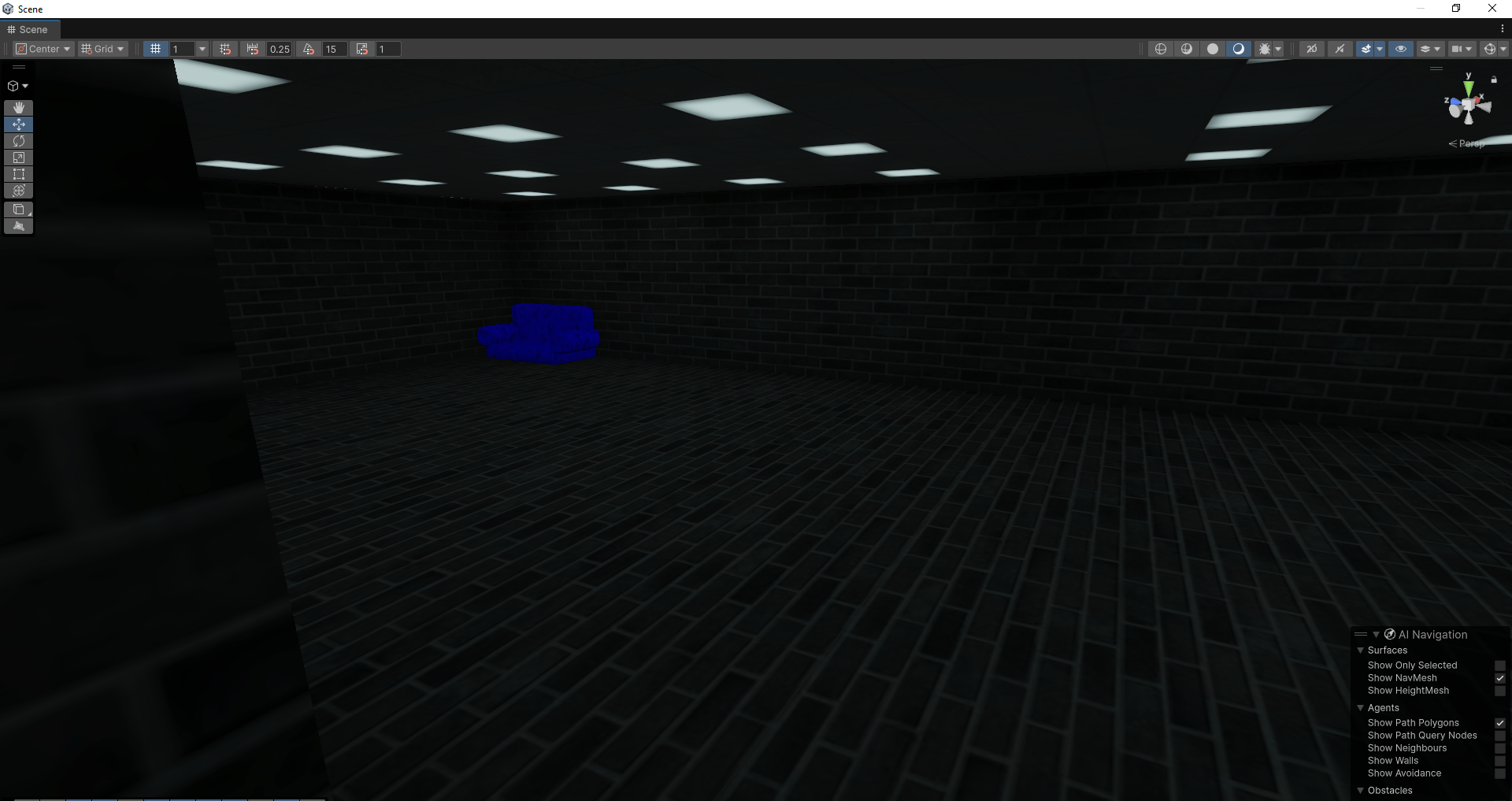Viewport: 1512px width, 801px height.
Task: Select the Scale tool
Action: [x=19, y=158]
